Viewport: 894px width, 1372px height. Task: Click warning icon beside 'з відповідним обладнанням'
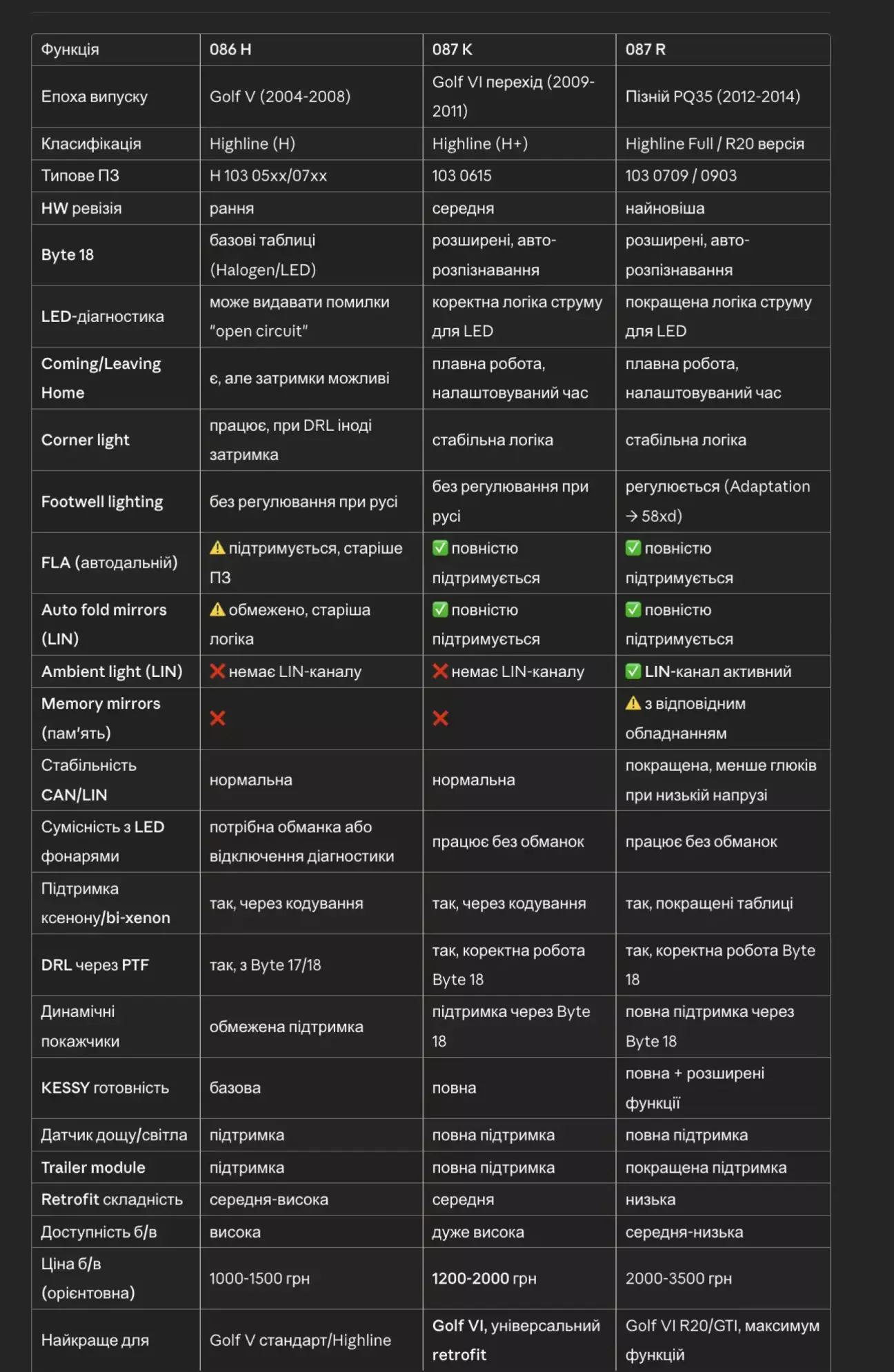[633, 703]
